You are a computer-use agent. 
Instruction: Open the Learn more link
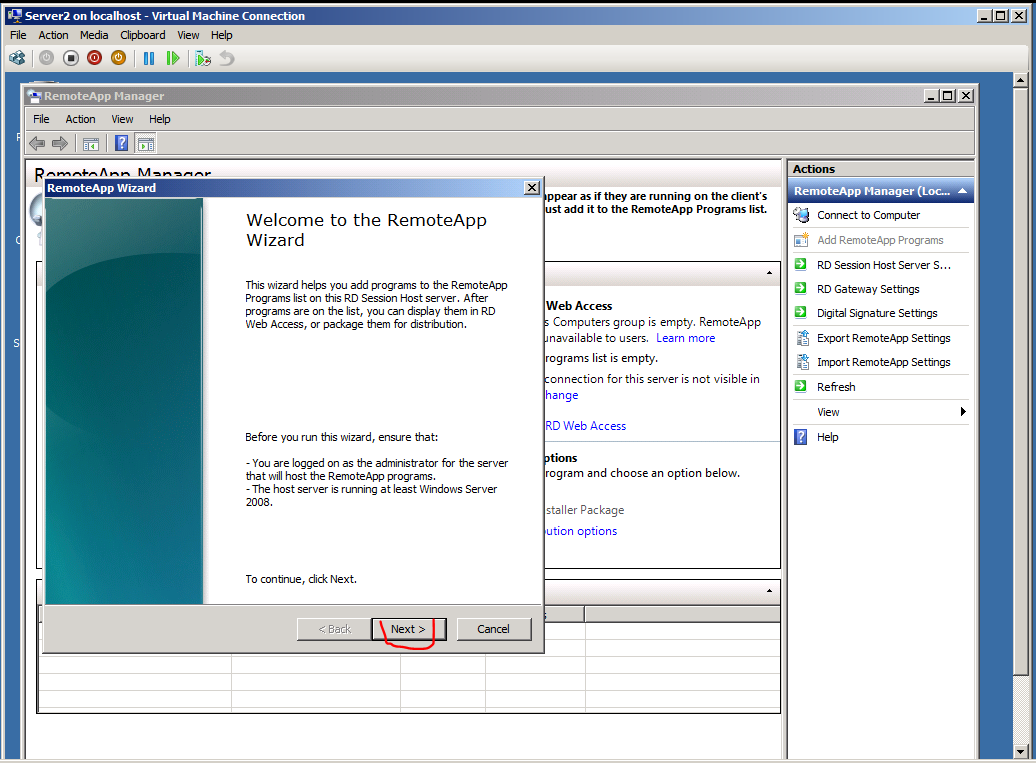coord(685,338)
